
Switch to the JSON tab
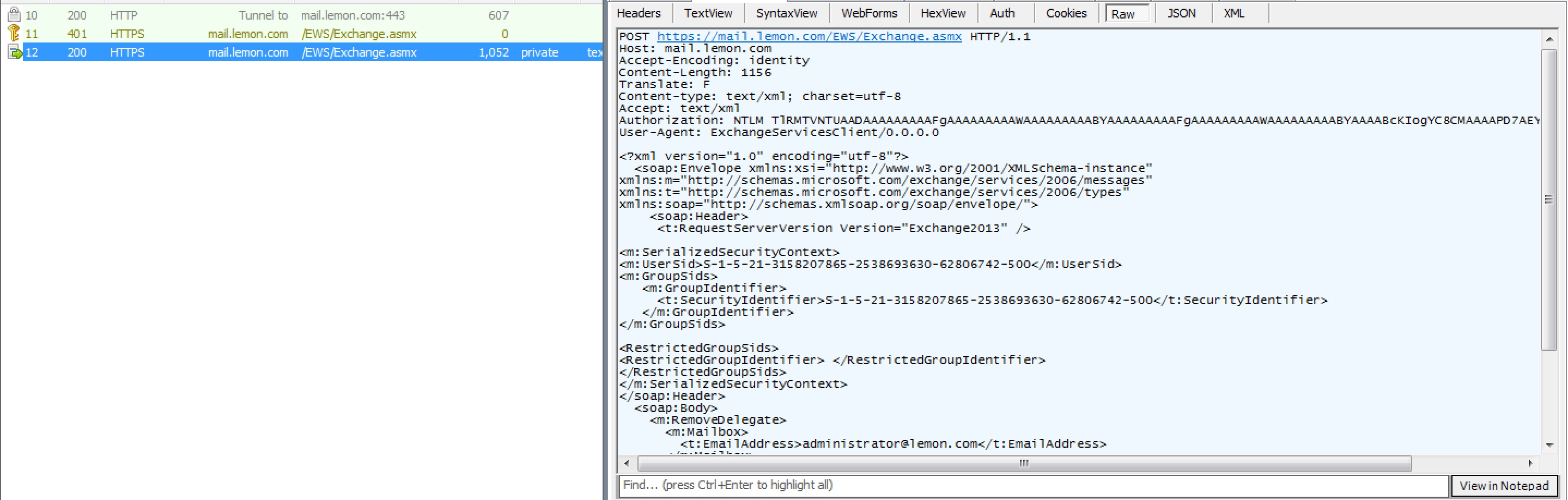[x=1181, y=14]
